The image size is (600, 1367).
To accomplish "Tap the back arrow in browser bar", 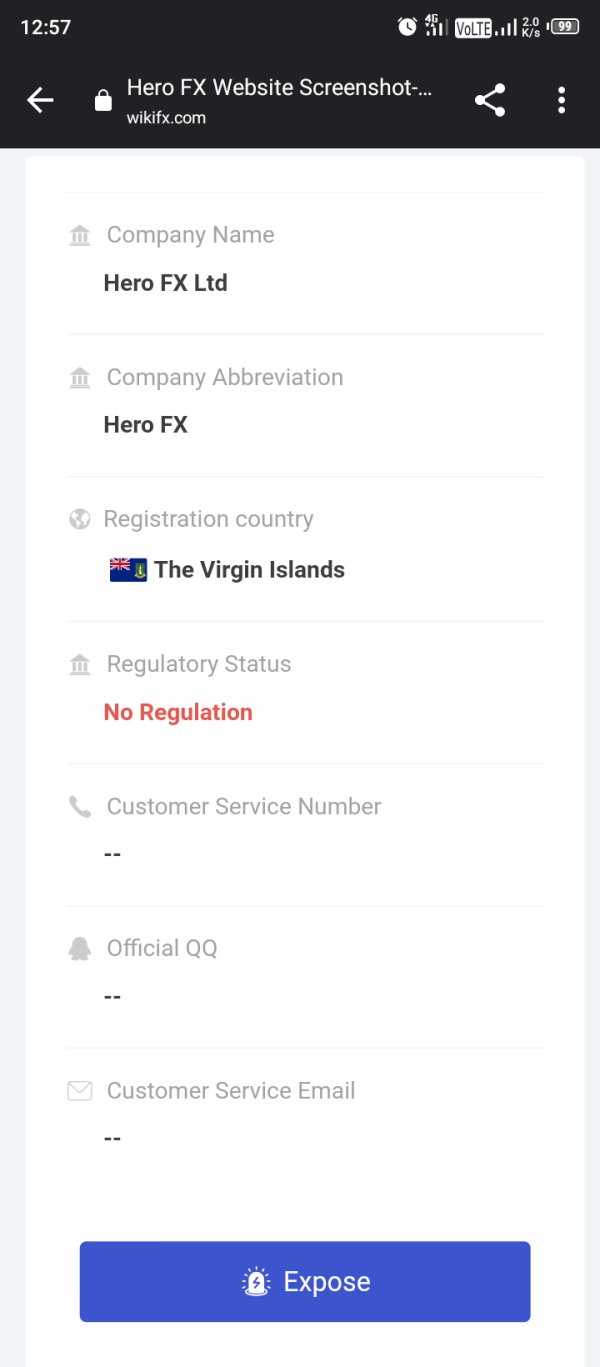I will click(40, 100).
